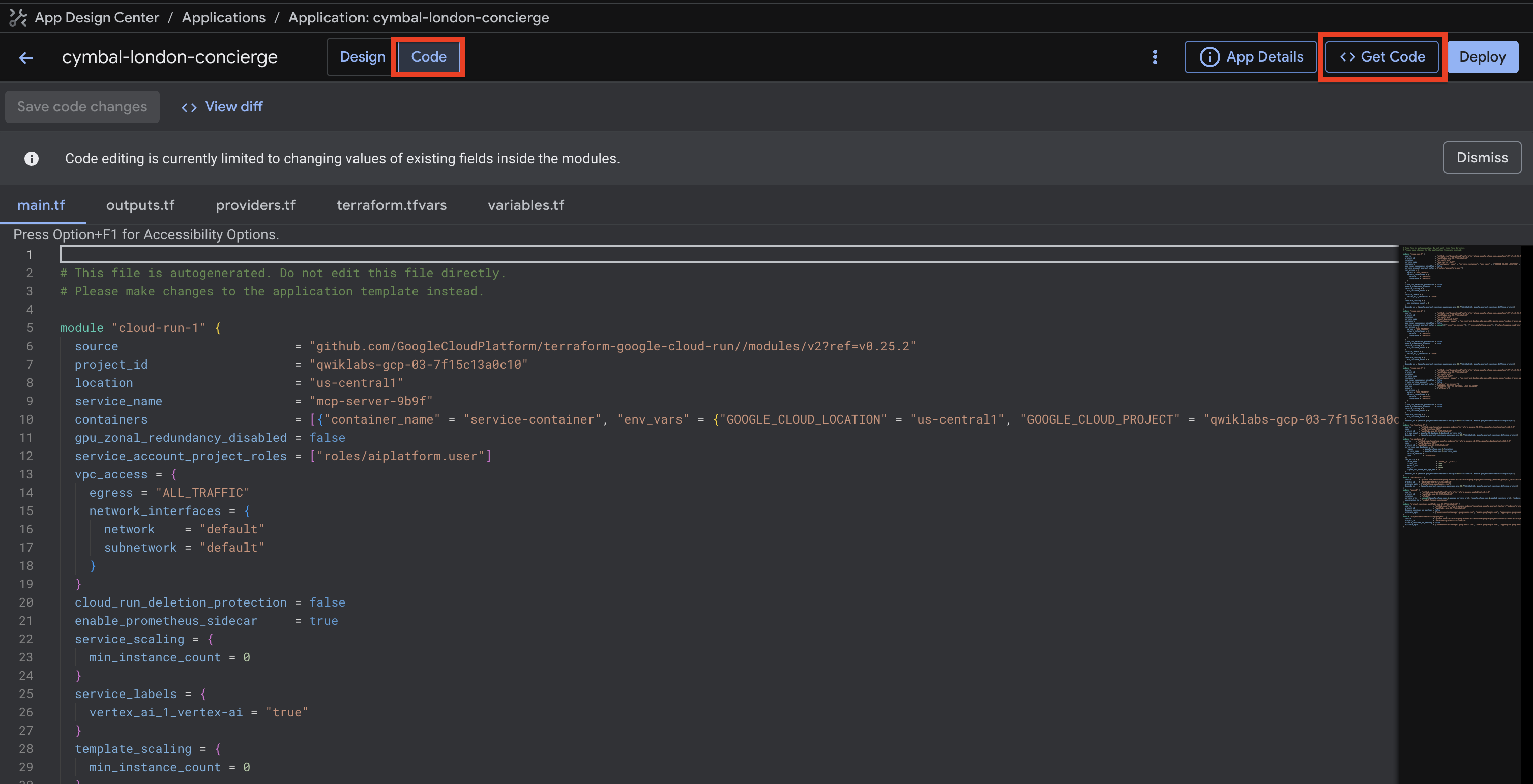Click the 'Application: cymbal-london-concierge' breadcrumb
Screen dimensions: 1533x784
point(419,18)
